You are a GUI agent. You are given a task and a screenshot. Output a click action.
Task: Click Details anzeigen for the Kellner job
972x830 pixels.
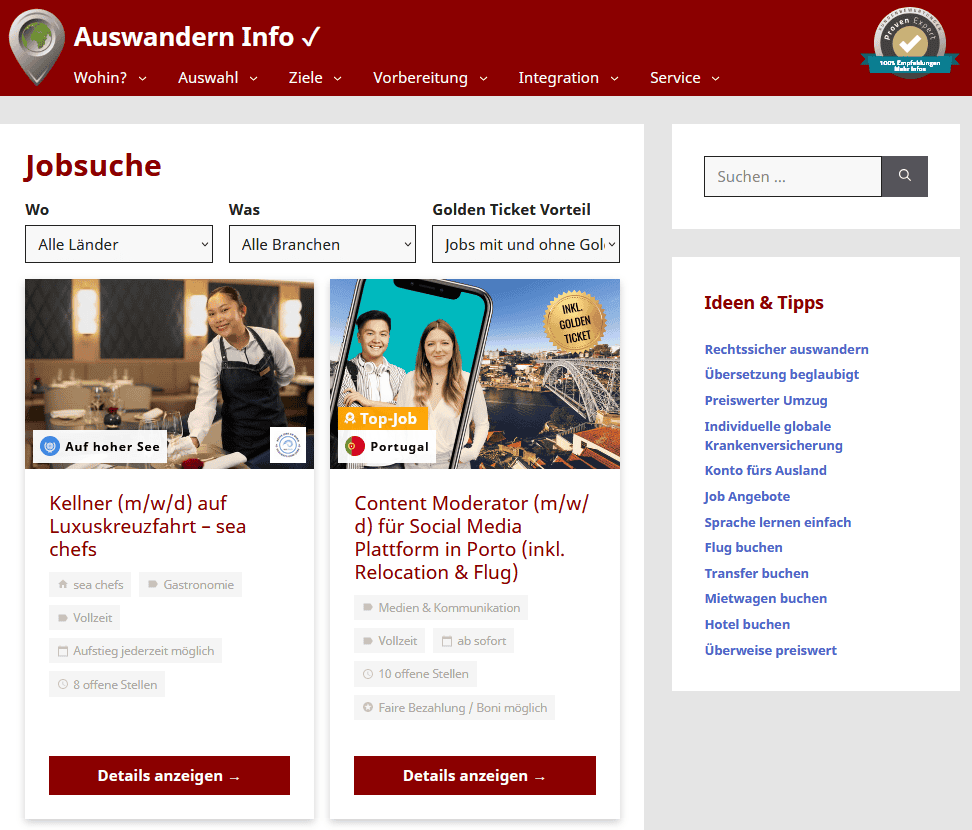(169, 776)
